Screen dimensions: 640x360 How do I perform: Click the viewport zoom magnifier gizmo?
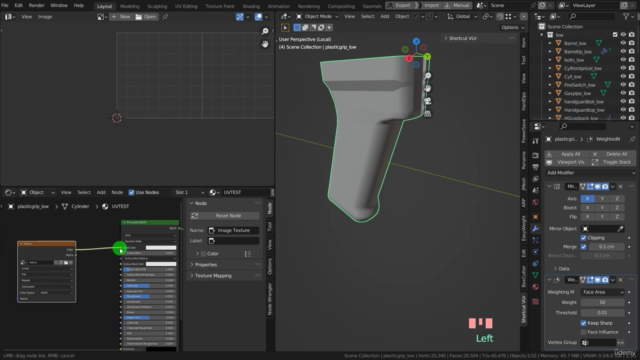pos(428,76)
